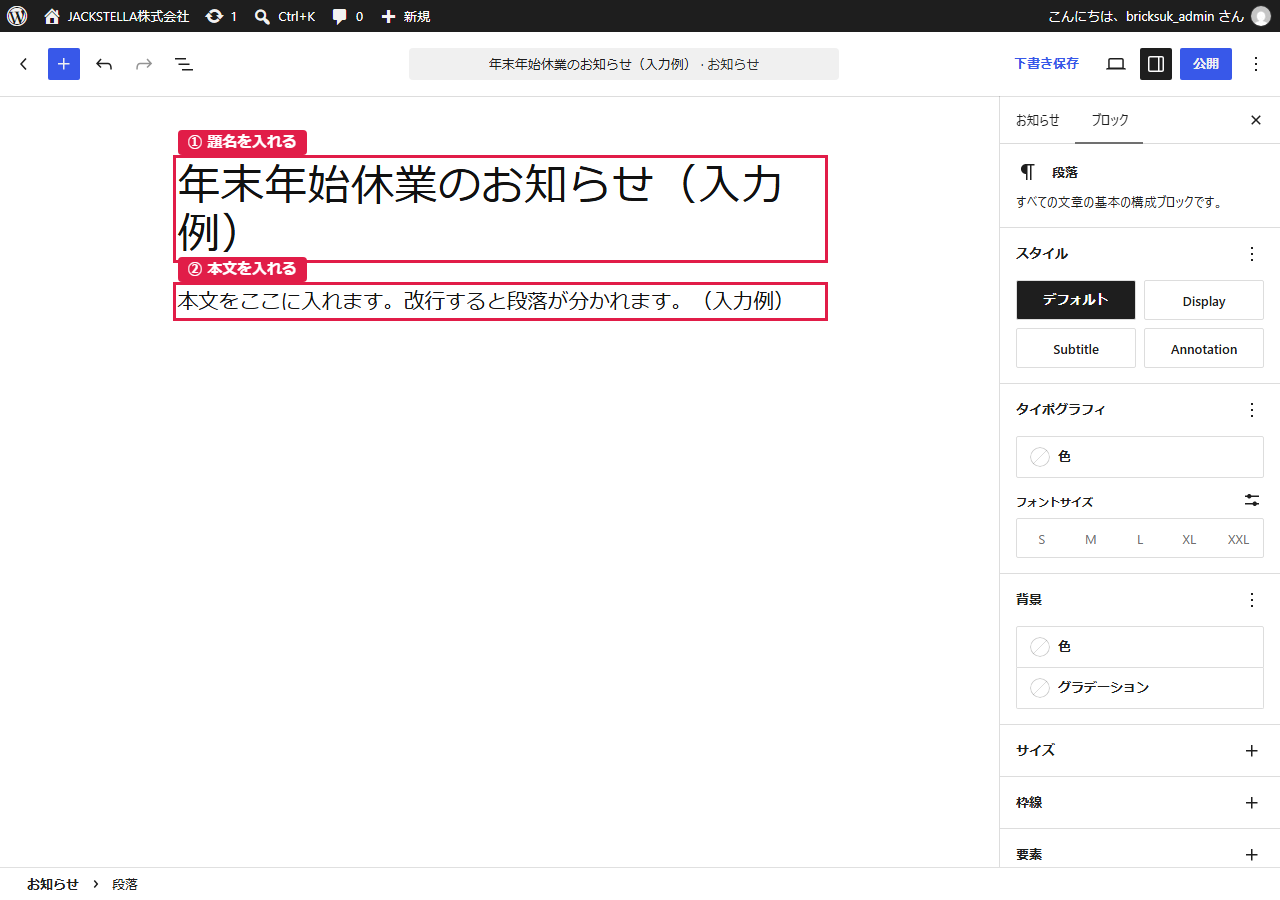Screen dimensions: 1280x900
Task: Open タイポグラフィ panel options menu
Action: point(1252,410)
